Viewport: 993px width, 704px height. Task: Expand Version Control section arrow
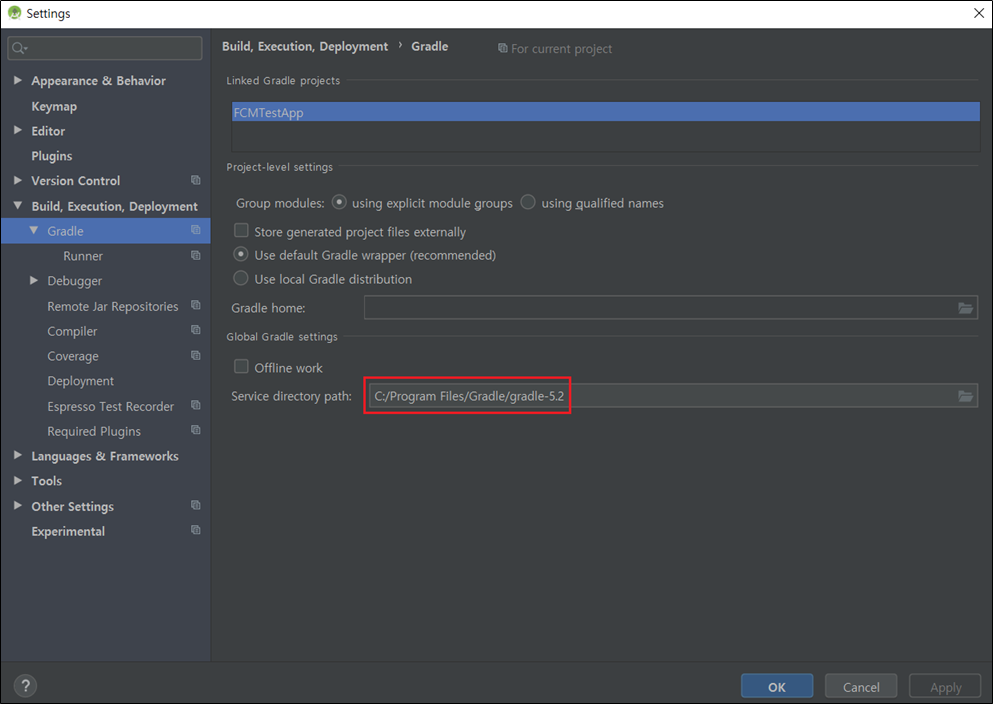tap(18, 180)
